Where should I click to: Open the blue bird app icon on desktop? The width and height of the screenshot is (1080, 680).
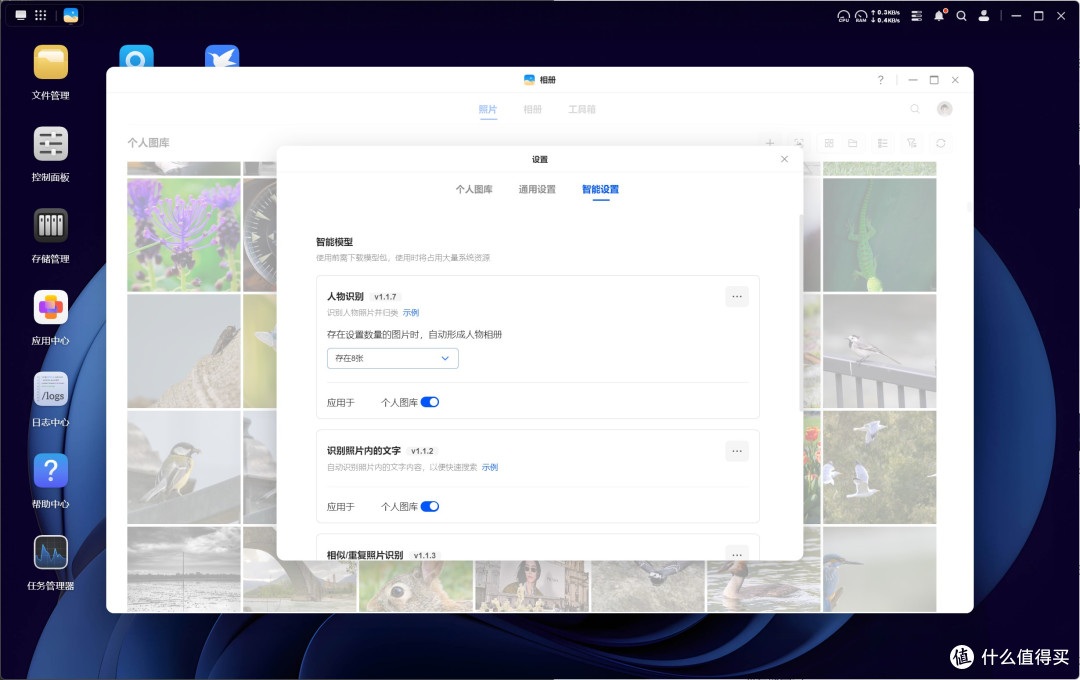pyautogui.click(x=222, y=56)
